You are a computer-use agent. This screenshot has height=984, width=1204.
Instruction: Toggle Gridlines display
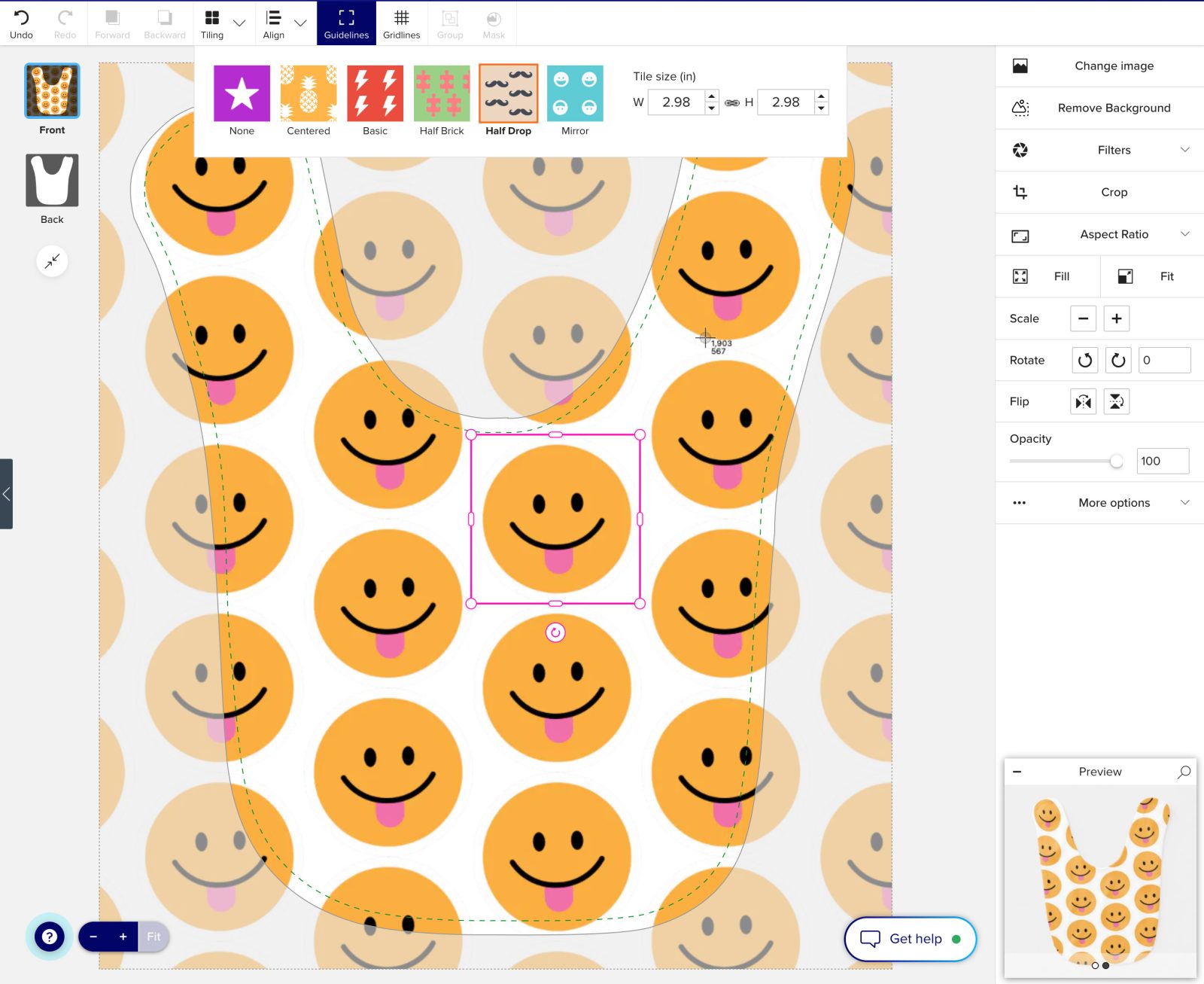[x=401, y=23]
